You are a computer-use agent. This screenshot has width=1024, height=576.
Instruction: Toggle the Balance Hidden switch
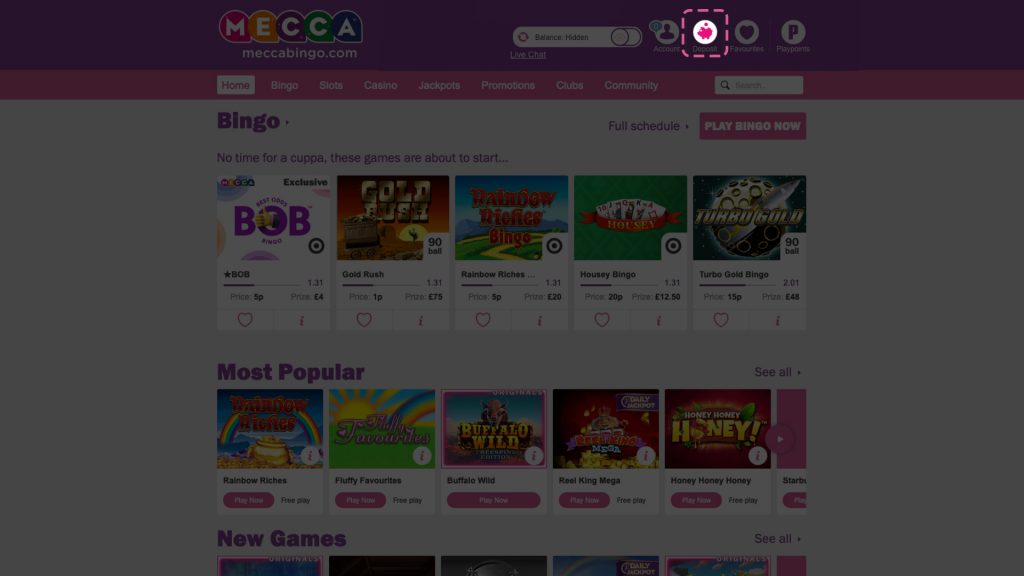pos(625,37)
